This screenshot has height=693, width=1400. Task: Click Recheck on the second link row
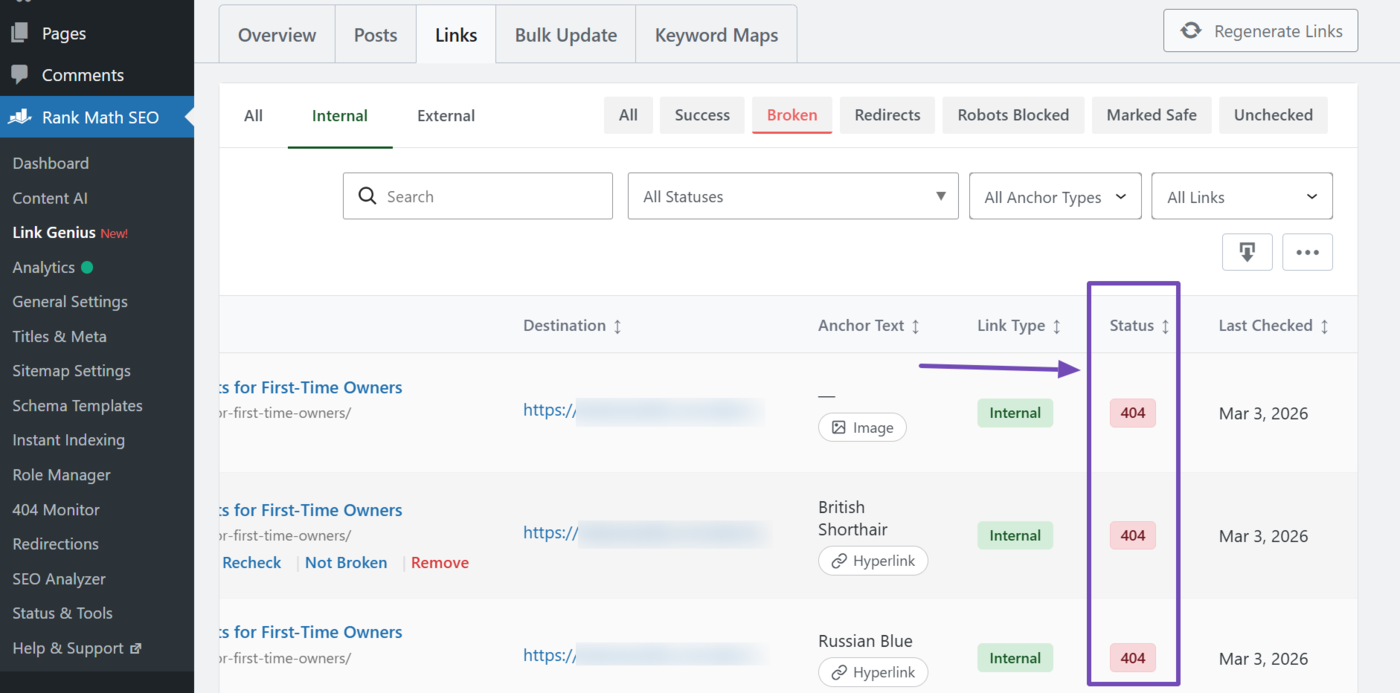(251, 562)
